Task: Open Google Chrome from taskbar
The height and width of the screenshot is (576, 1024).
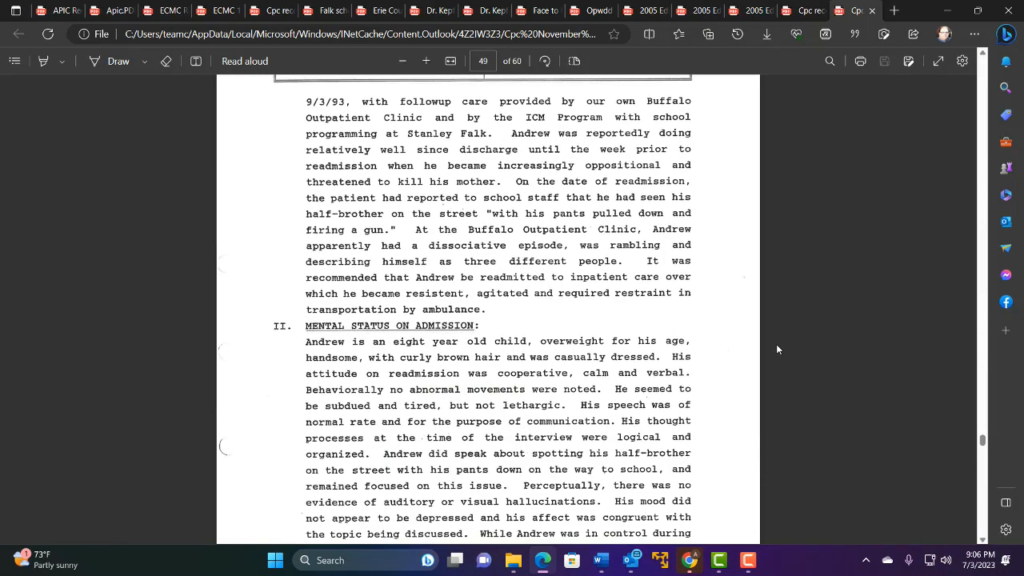Action: tap(690, 560)
